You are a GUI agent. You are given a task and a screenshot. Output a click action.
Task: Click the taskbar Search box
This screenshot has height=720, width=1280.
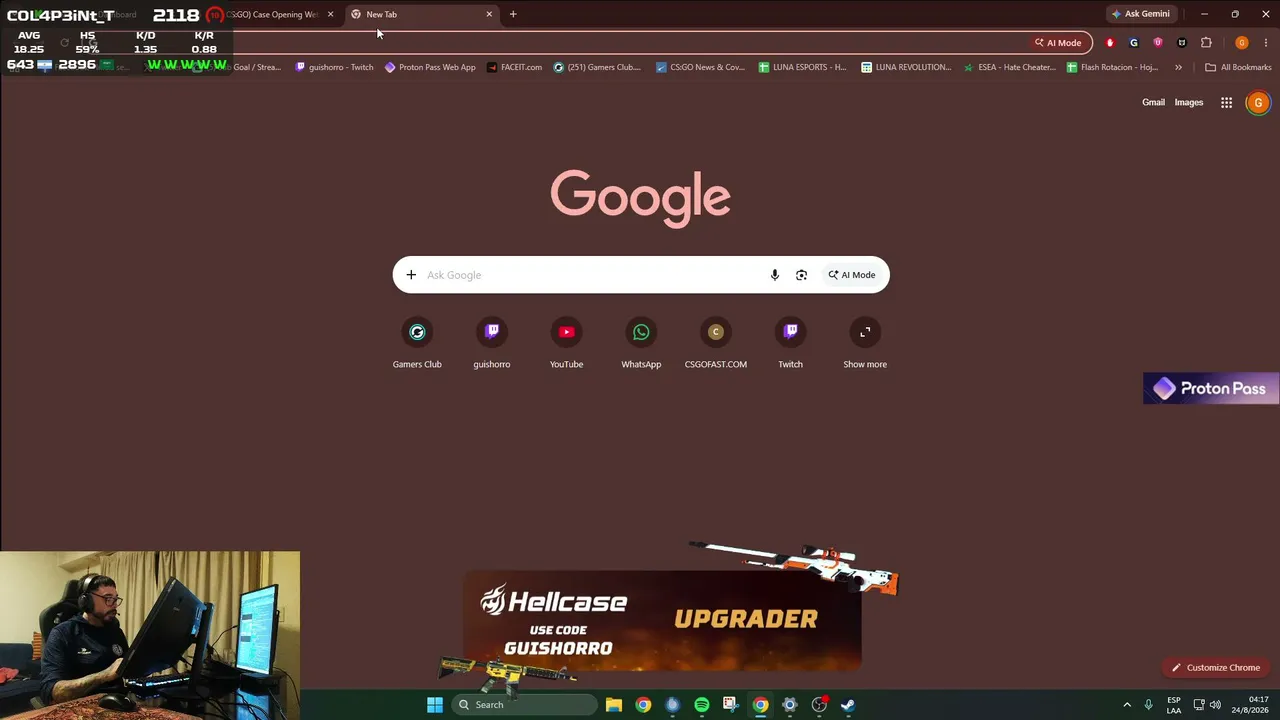tap(523, 705)
